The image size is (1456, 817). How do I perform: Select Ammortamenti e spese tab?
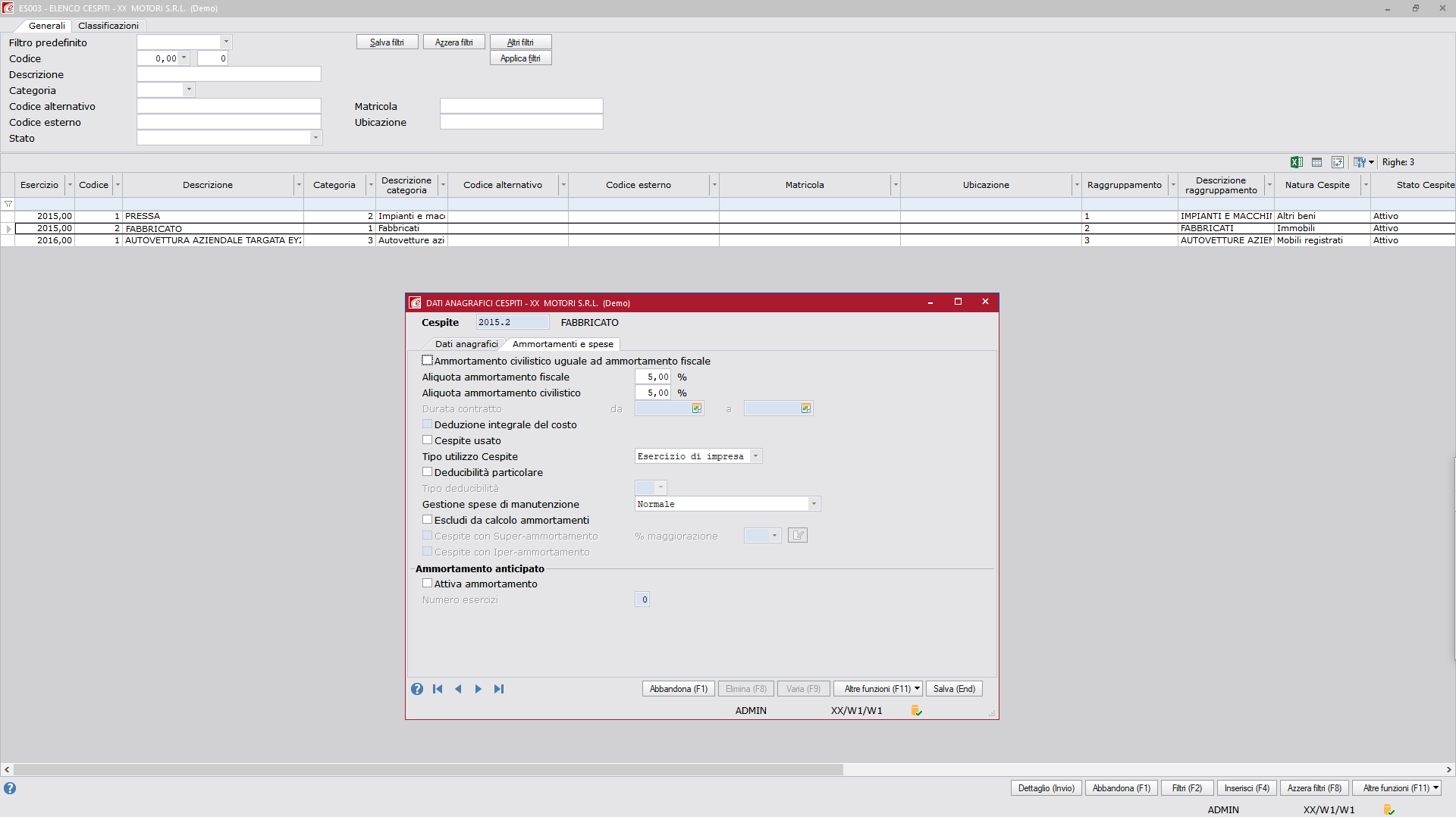[x=563, y=344]
